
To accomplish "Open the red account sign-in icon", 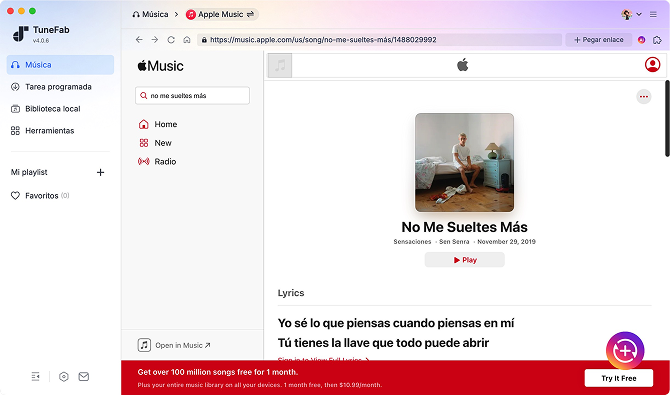I will [652, 65].
